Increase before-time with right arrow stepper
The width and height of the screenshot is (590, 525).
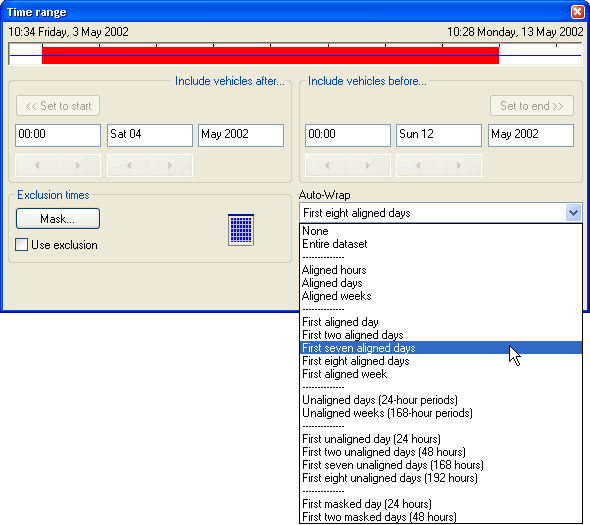pyautogui.click(x=368, y=165)
